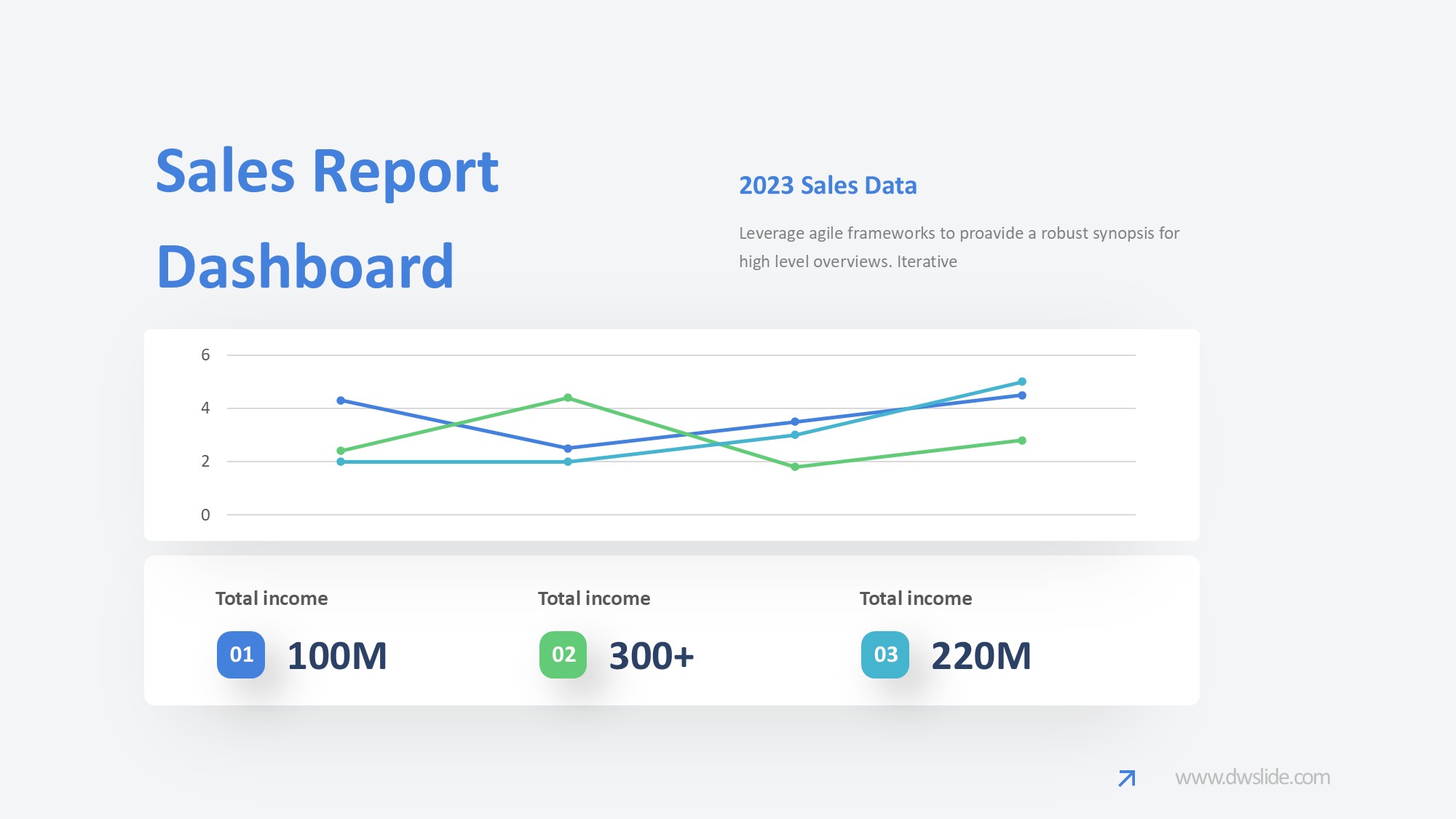Image resolution: width=1456 pixels, height=819 pixels.
Task: Click the teal line's last data point
Action: point(1022,381)
